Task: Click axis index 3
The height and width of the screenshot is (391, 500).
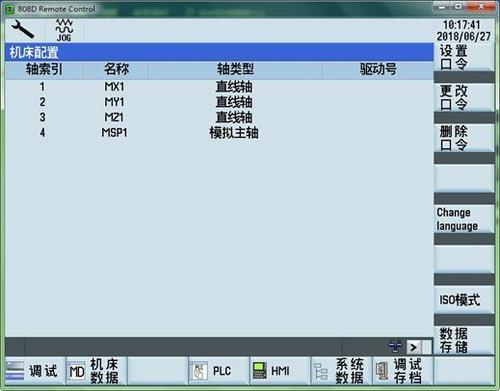Action: click(x=42, y=117)
